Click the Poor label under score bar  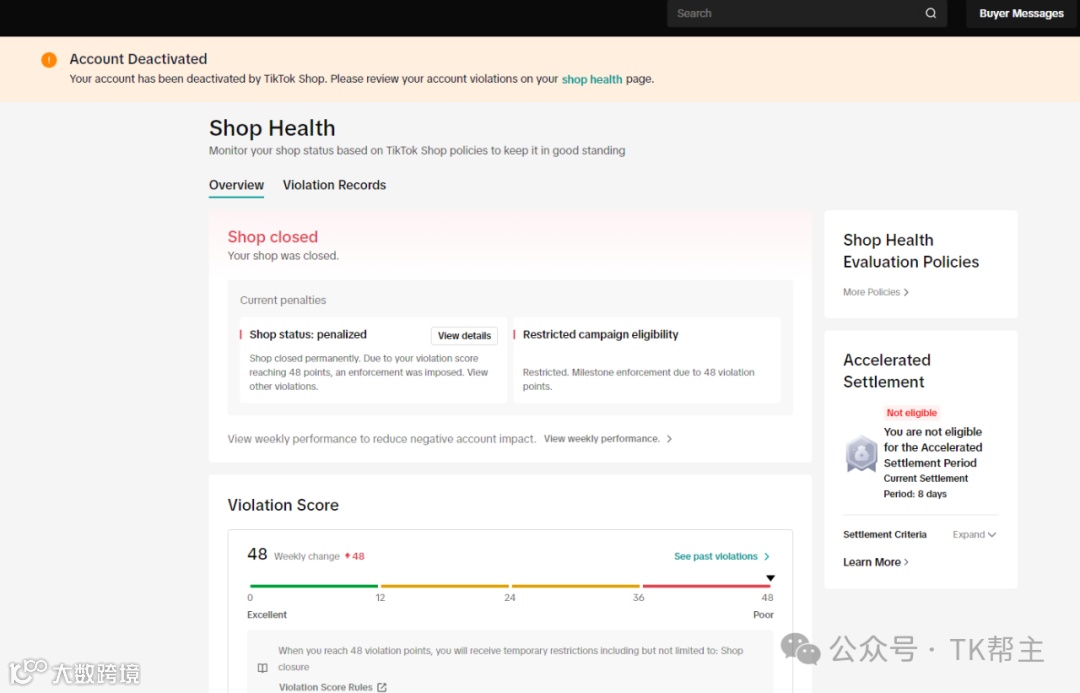(x=763, y=614)
